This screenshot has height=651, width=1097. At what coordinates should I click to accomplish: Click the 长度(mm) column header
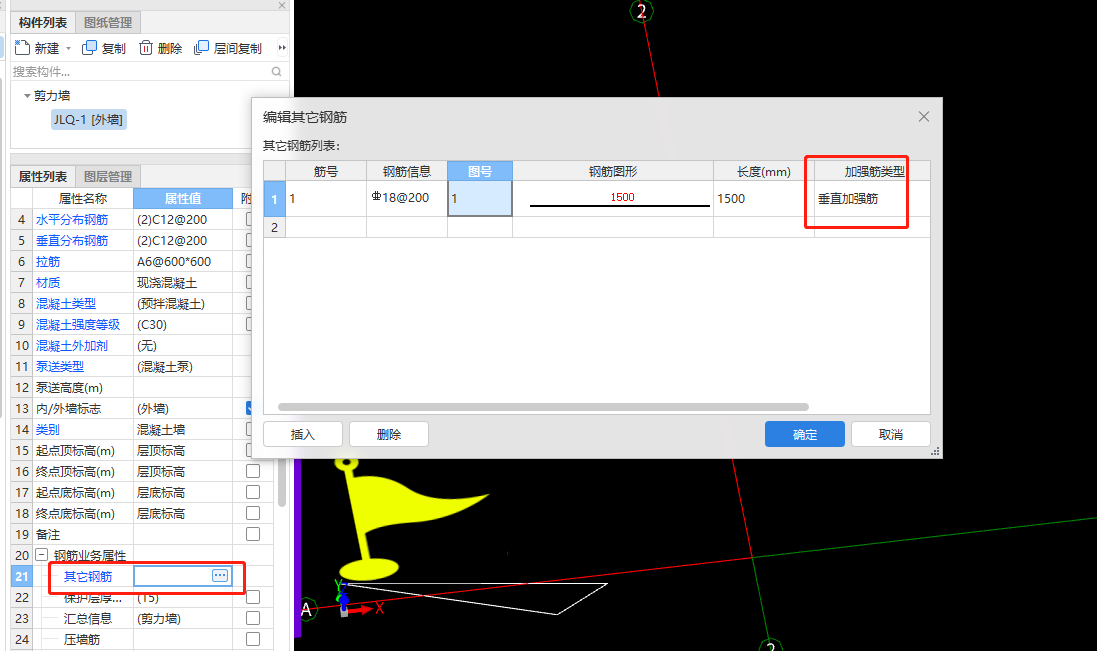pyautogui.click(x=764, y=171)
